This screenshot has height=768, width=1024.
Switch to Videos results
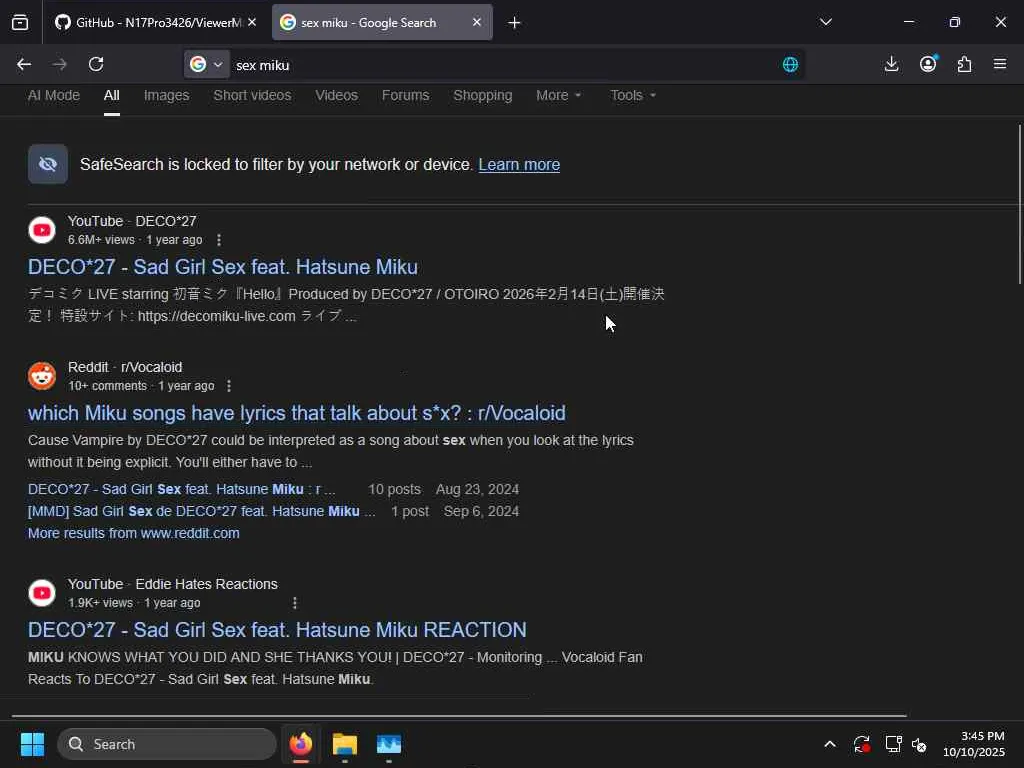pyautogui.click(x=336, y=95)
